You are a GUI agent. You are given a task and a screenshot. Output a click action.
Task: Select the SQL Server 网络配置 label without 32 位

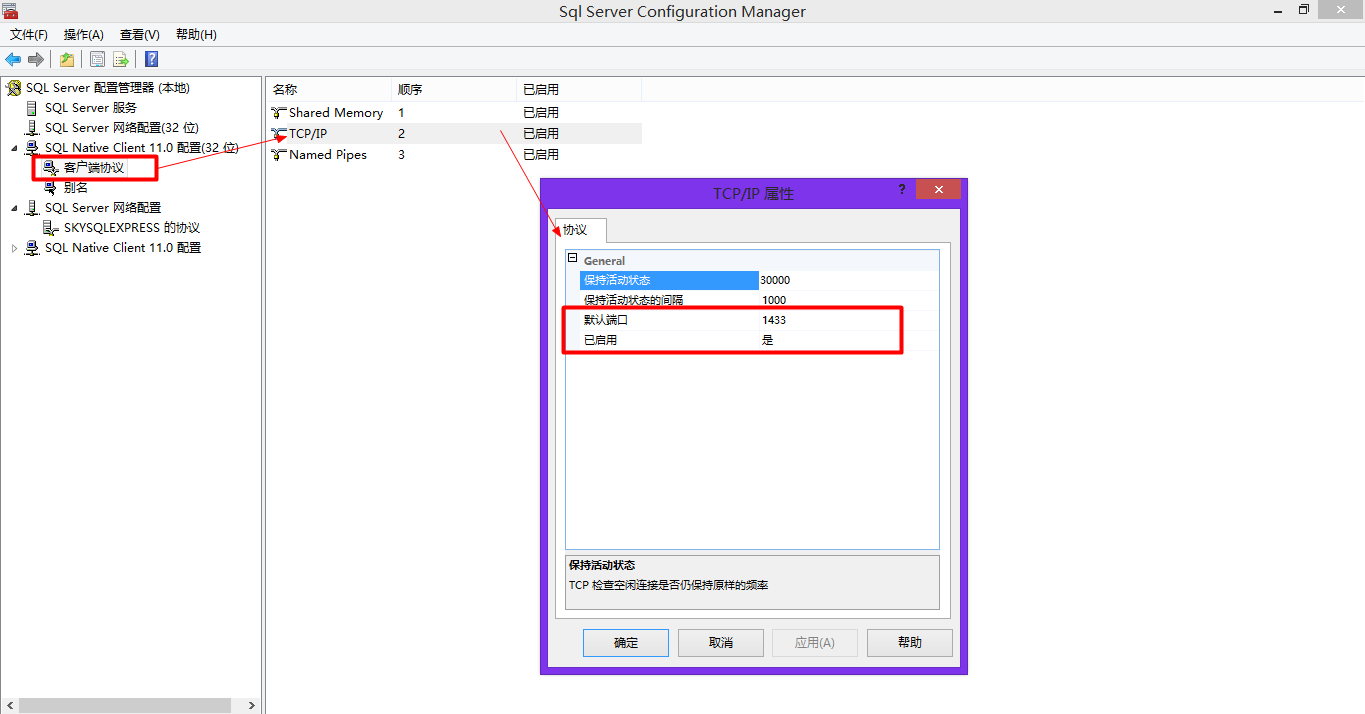103,208
